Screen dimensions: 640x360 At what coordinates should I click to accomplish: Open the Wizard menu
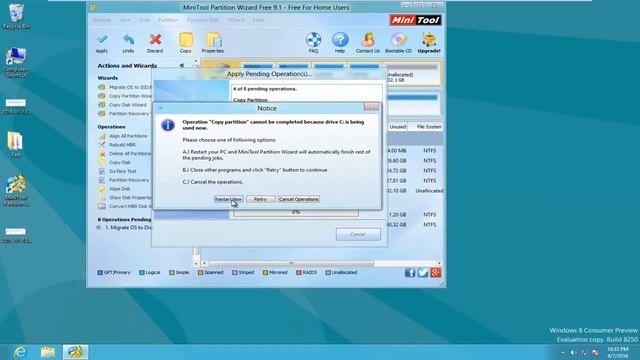click(x=236, y=20)
